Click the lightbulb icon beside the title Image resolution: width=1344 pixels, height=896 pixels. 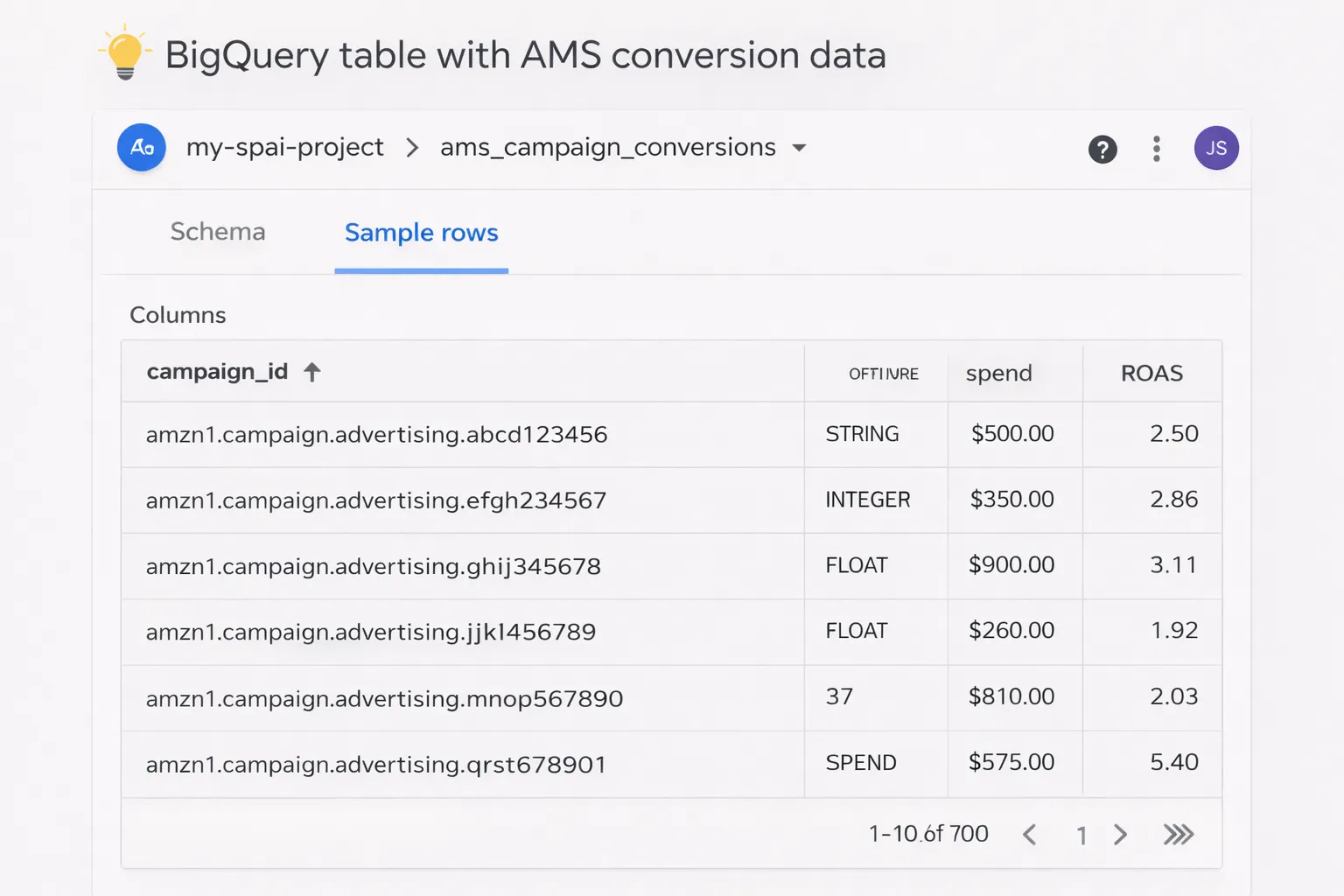[x=122, y=54]
